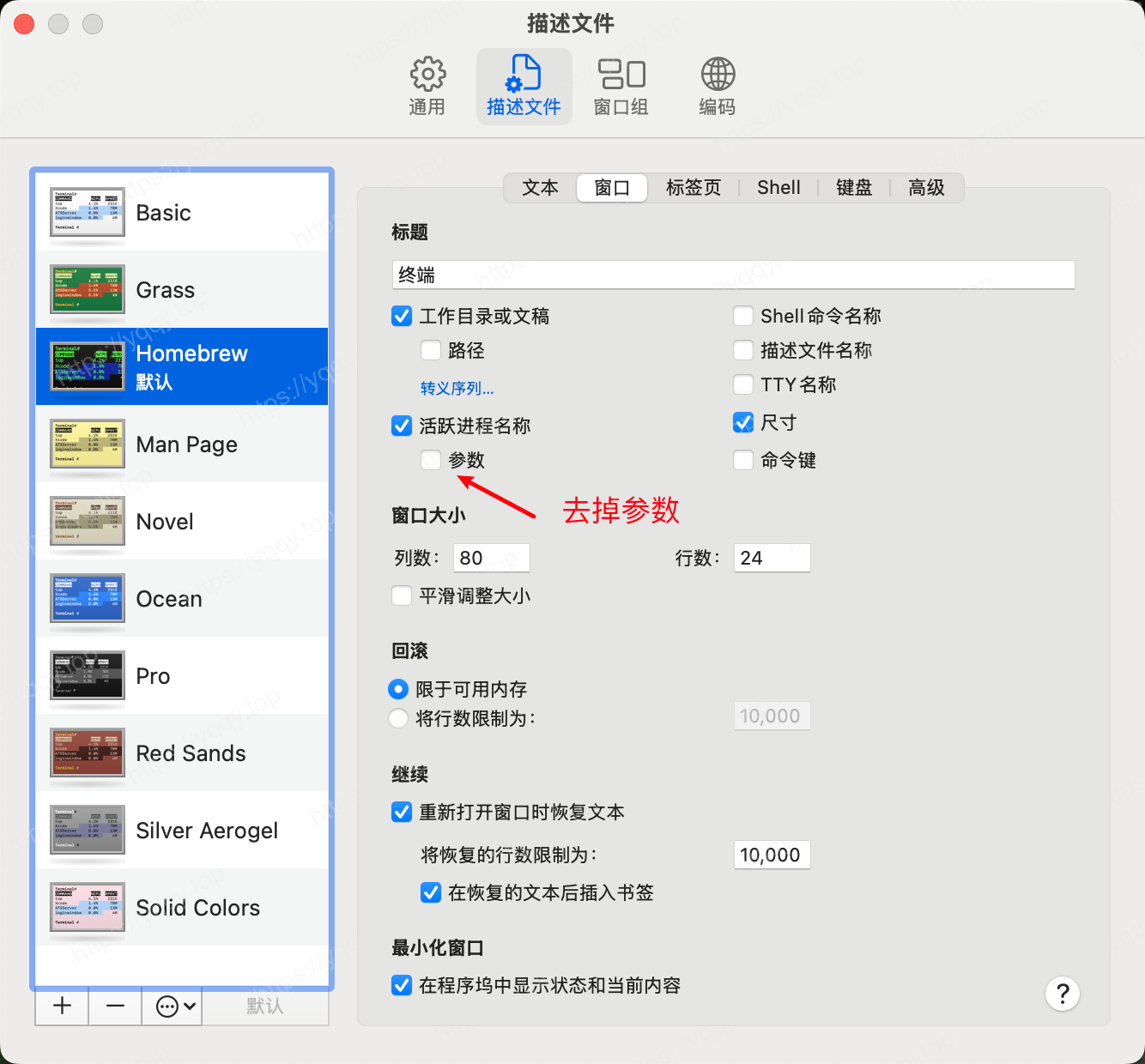The width and height of the screenshot is (1145, 1064).
Task: Click the 默认 button below profile list
Action: tap(264, 1007)
